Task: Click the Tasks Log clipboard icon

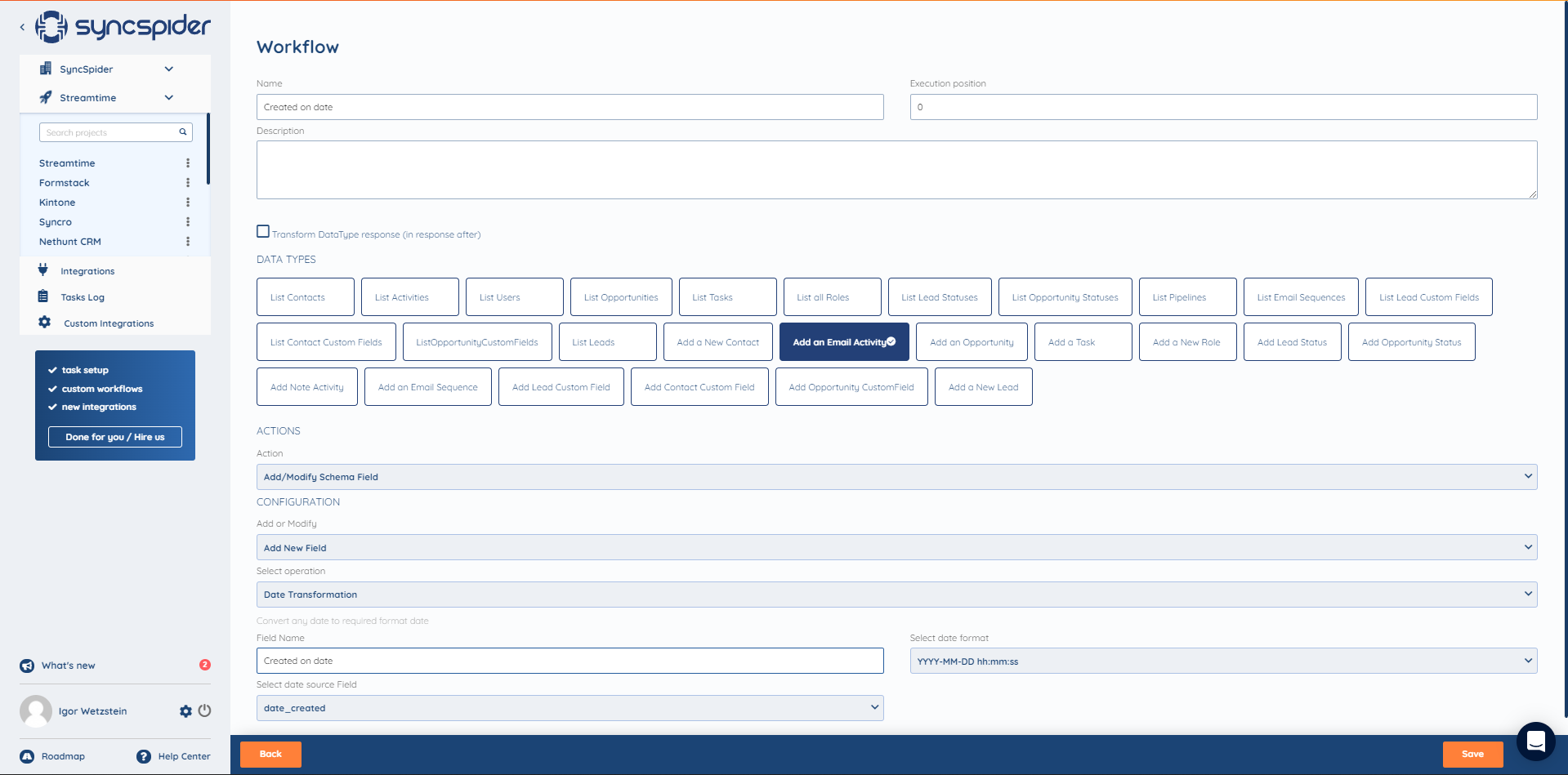Action: pos(43,296)
